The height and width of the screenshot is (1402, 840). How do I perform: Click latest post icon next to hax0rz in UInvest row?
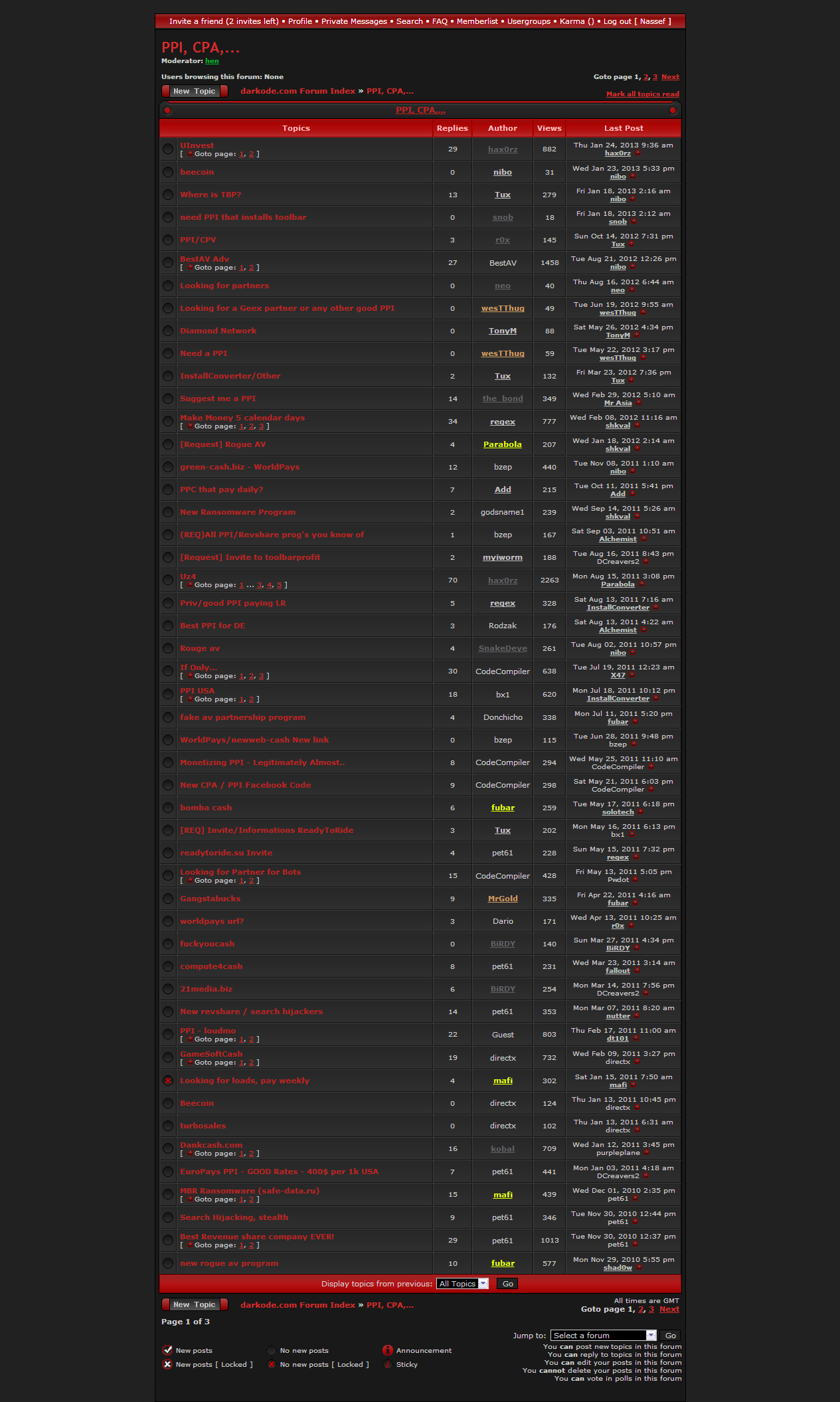637,153
